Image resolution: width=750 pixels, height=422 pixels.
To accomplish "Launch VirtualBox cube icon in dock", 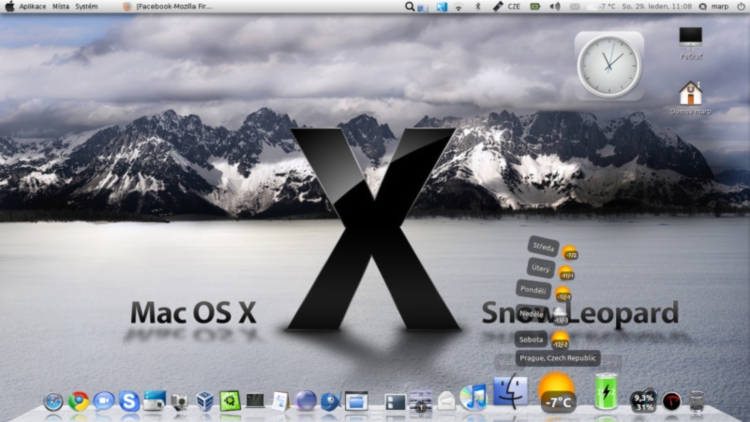I will click(x=205, y=401).
